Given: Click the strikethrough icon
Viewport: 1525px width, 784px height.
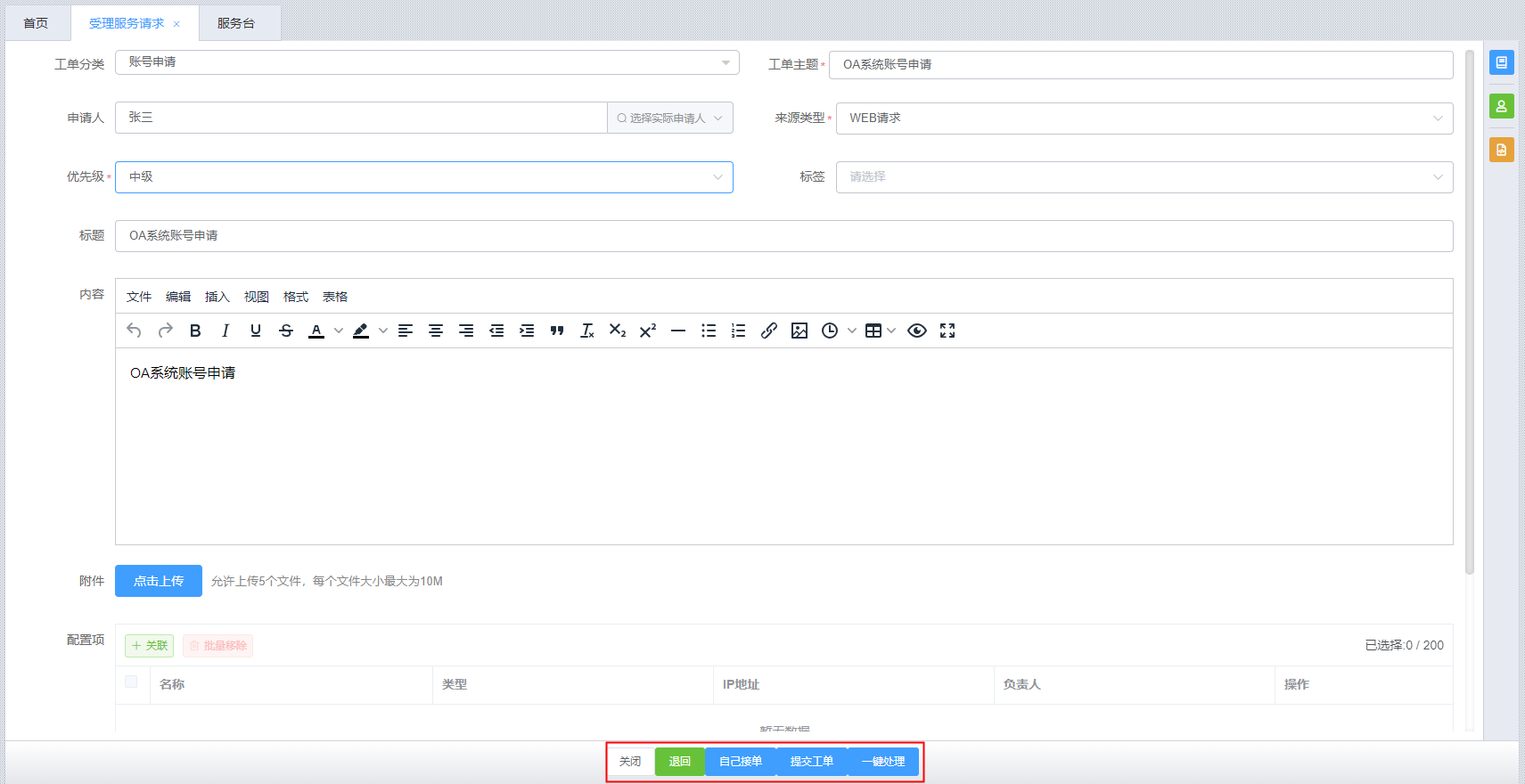Looking at the screenshot, I should pyautogui.click(x=286, y=331).
